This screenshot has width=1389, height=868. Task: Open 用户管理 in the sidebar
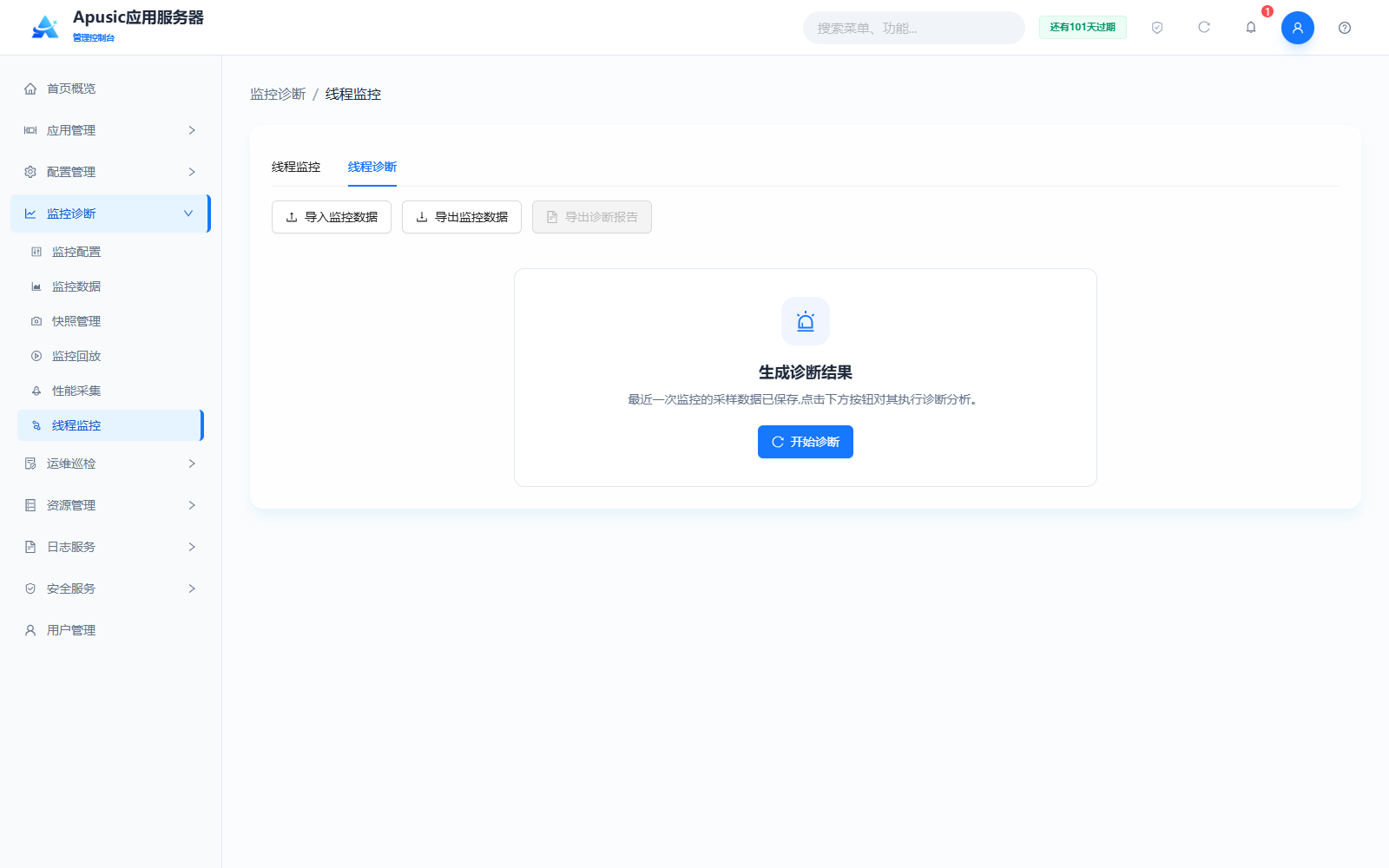110,630
